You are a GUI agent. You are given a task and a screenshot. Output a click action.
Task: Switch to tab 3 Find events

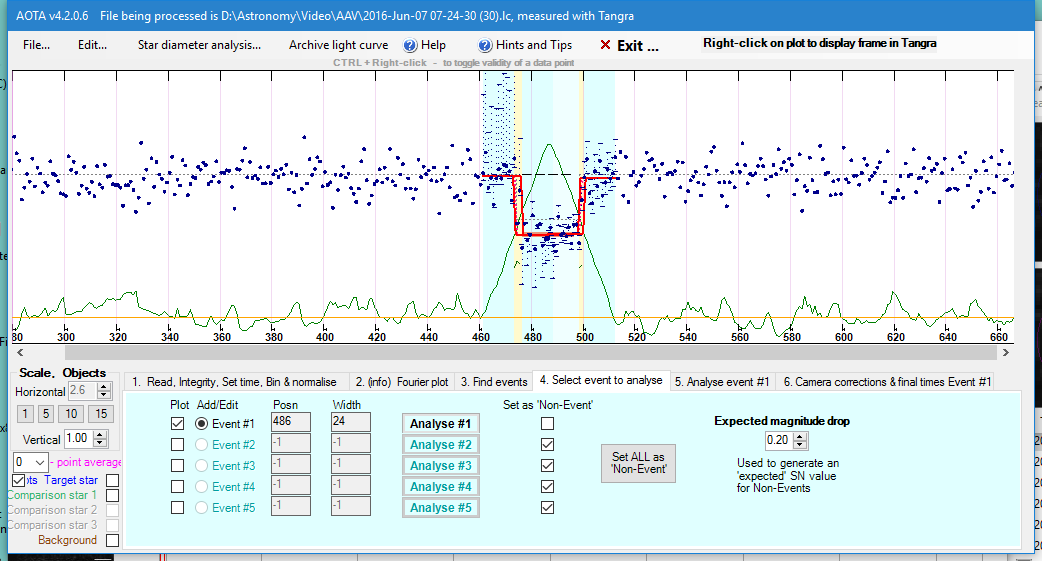[x=494, y=382]
